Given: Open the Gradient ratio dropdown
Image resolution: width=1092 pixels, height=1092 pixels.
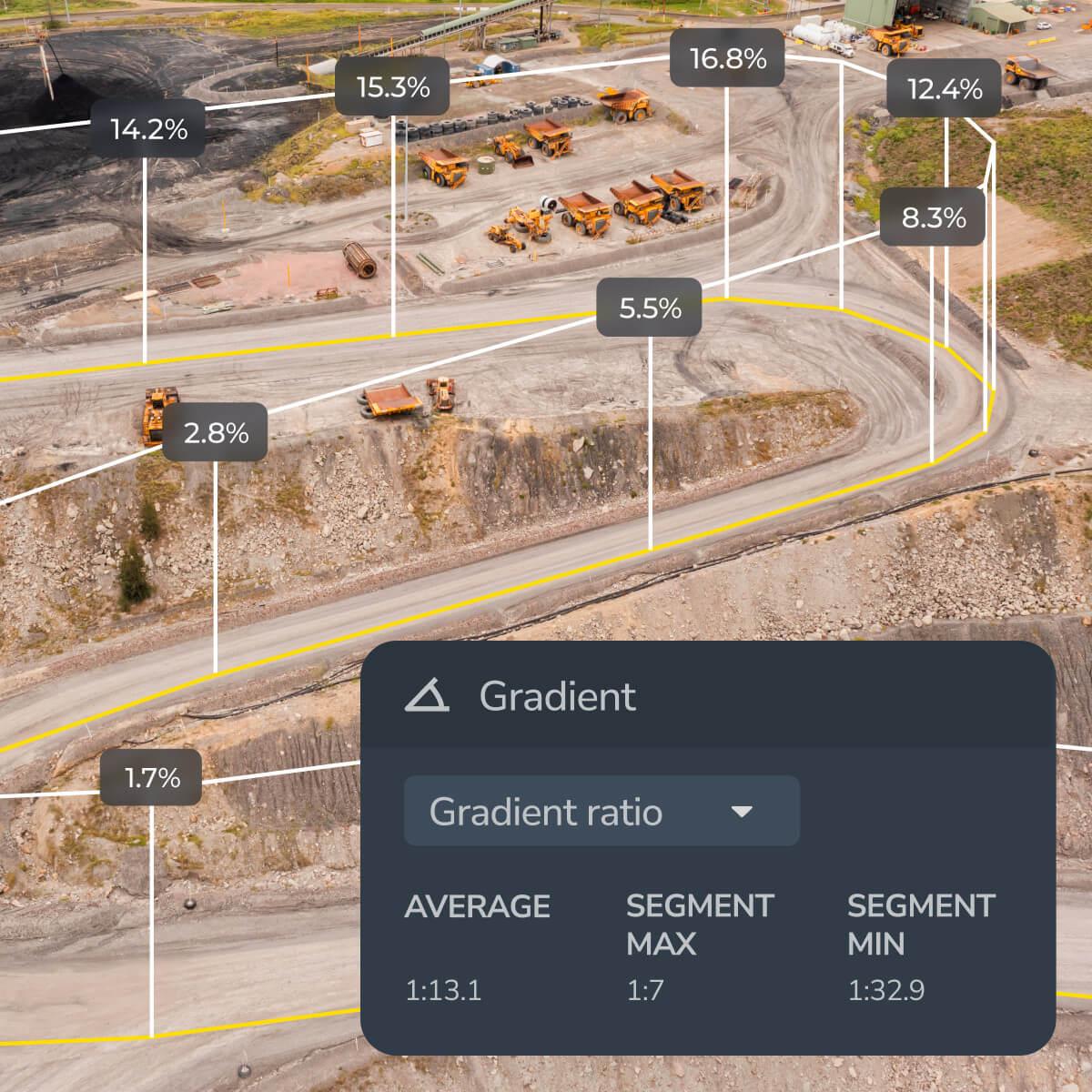Looking at the screenshot, I should [x=601, y=811].
